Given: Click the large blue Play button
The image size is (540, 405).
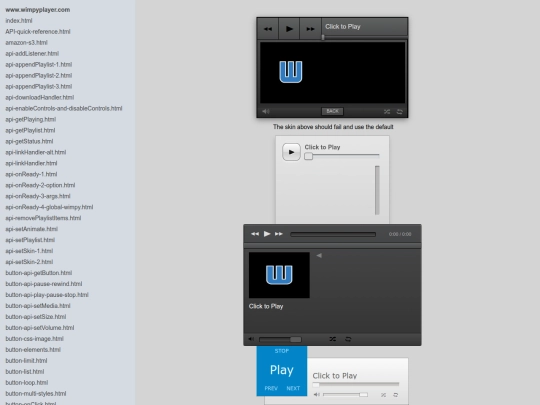Looking at the screenshot, I should tap(282, 370).
